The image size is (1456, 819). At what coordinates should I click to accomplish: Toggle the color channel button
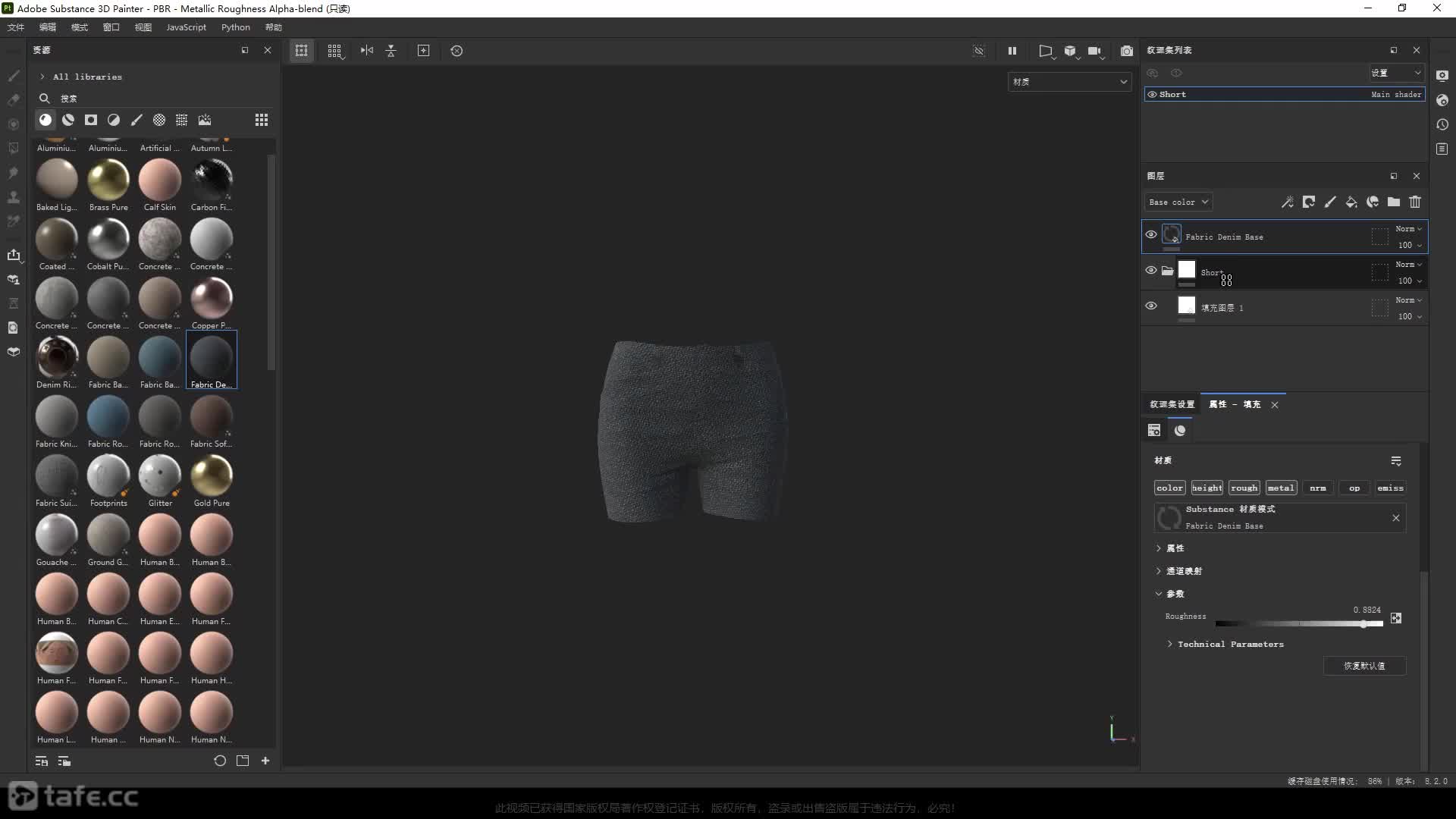[x=1169, y=488]
